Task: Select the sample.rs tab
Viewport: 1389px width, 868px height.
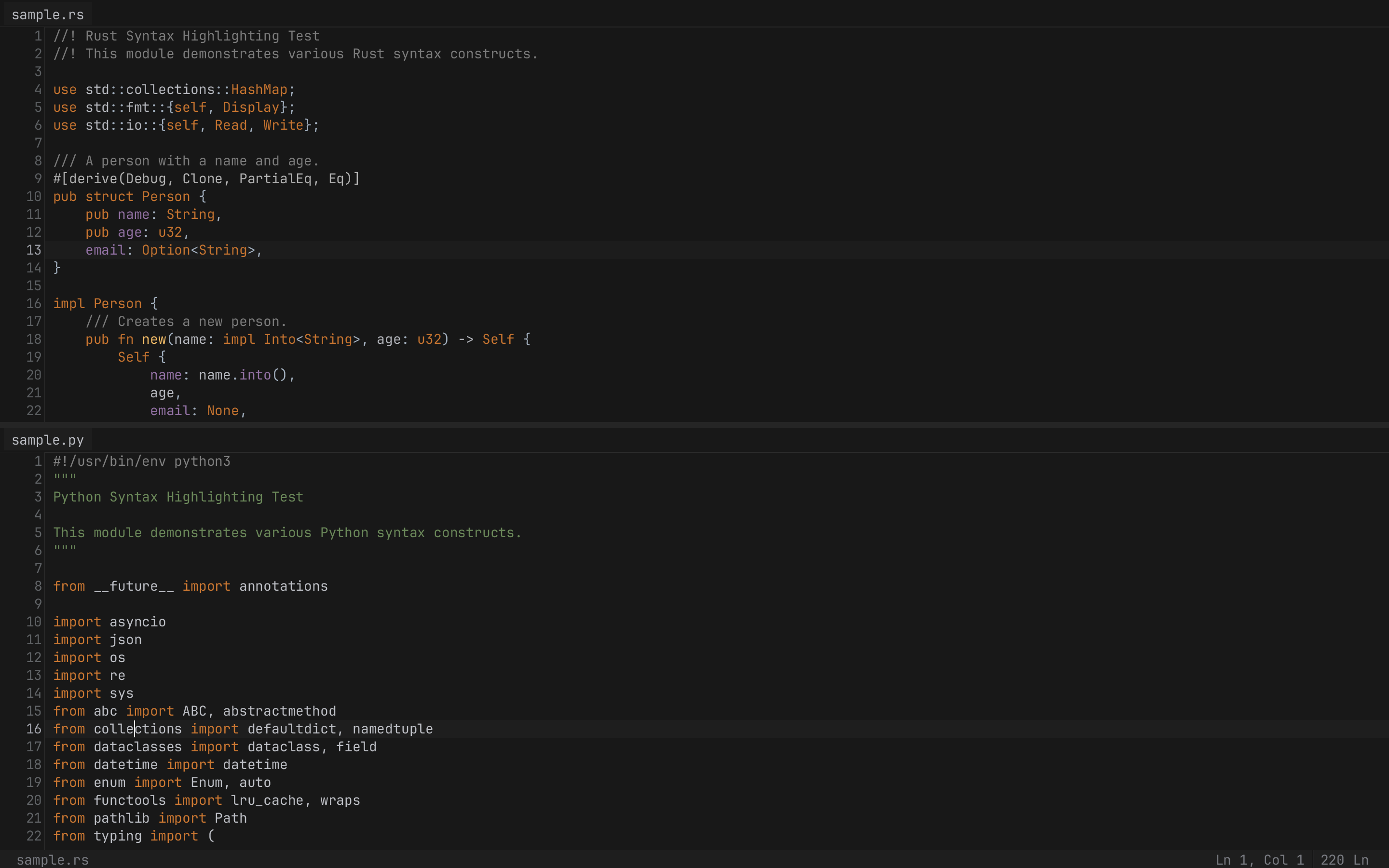Action: tap(47, 14)
